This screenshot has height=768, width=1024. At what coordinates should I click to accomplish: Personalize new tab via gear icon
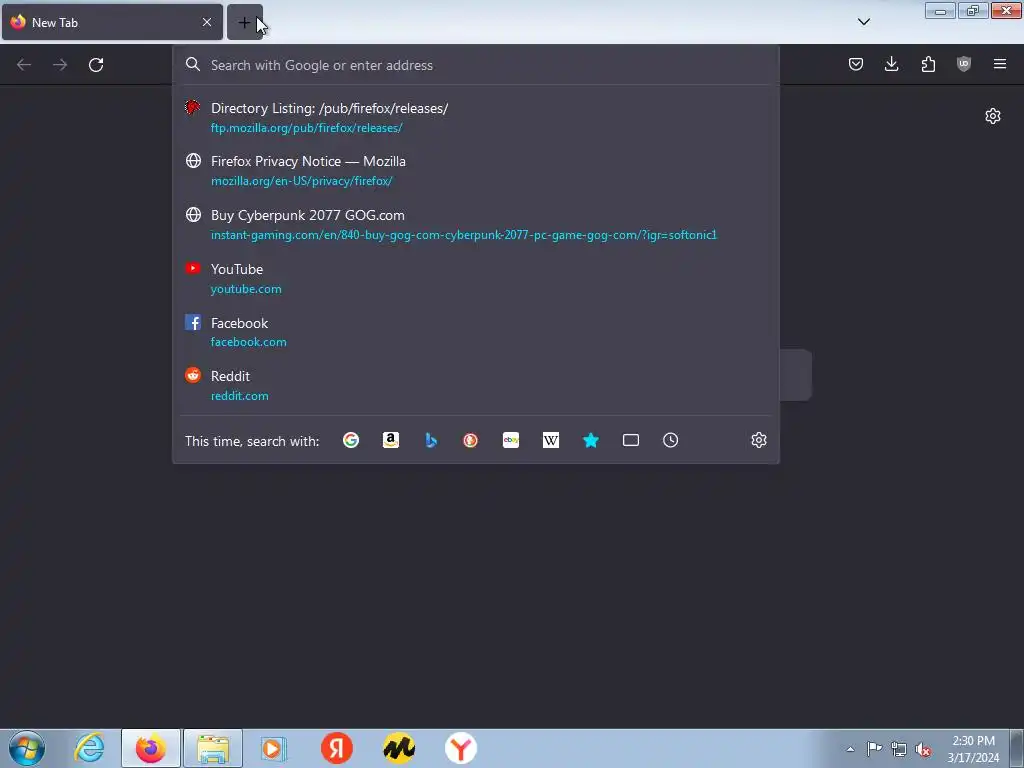click(x=993, y=116)
